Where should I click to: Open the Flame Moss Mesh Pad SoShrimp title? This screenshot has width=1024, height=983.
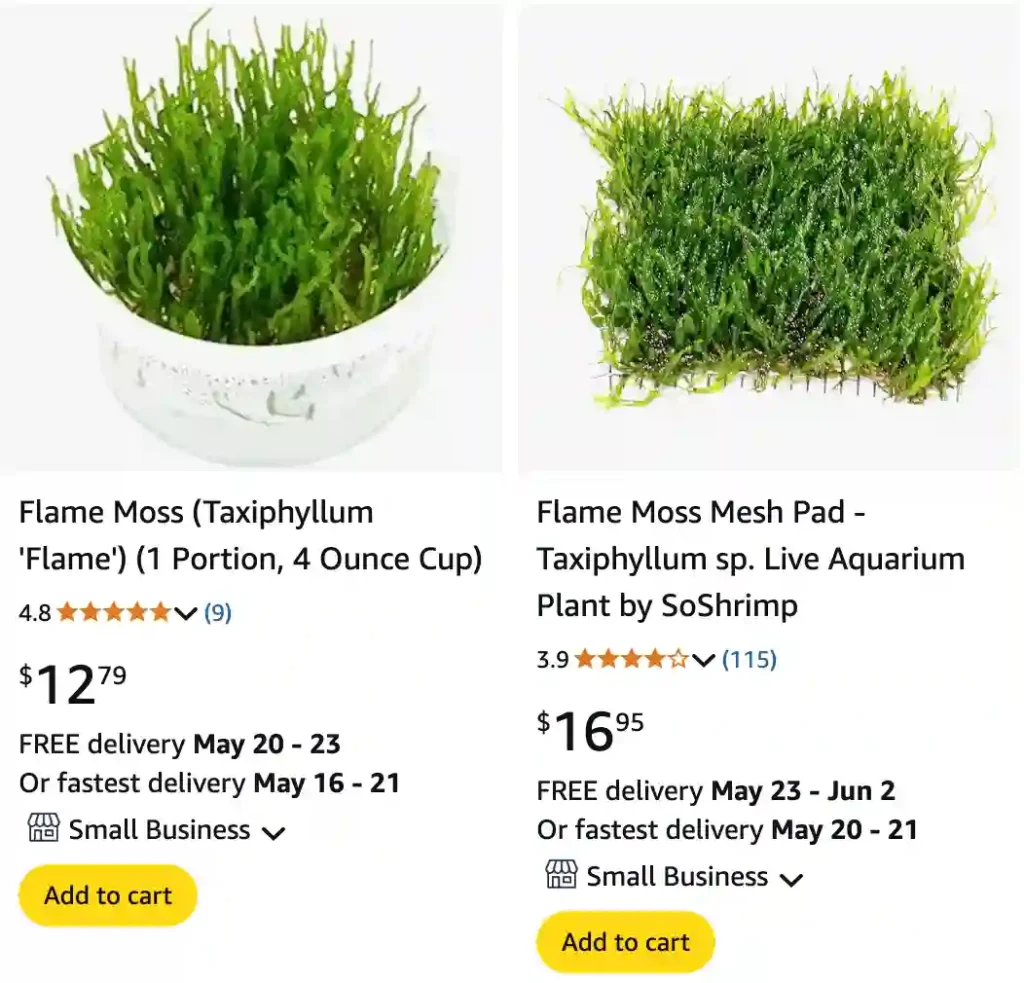750,559
